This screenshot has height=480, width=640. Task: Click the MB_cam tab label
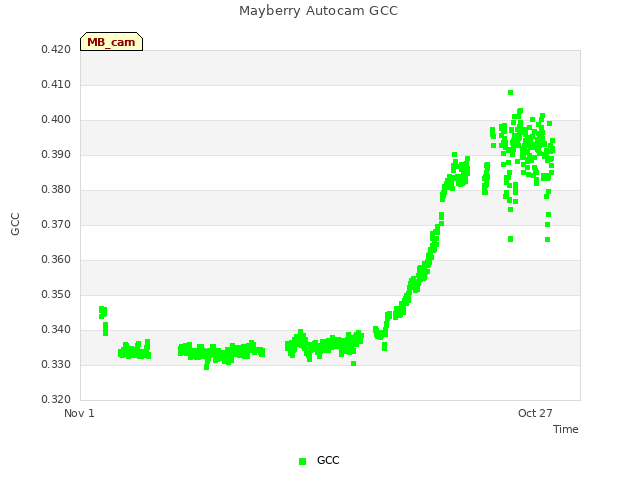[111, 42]
